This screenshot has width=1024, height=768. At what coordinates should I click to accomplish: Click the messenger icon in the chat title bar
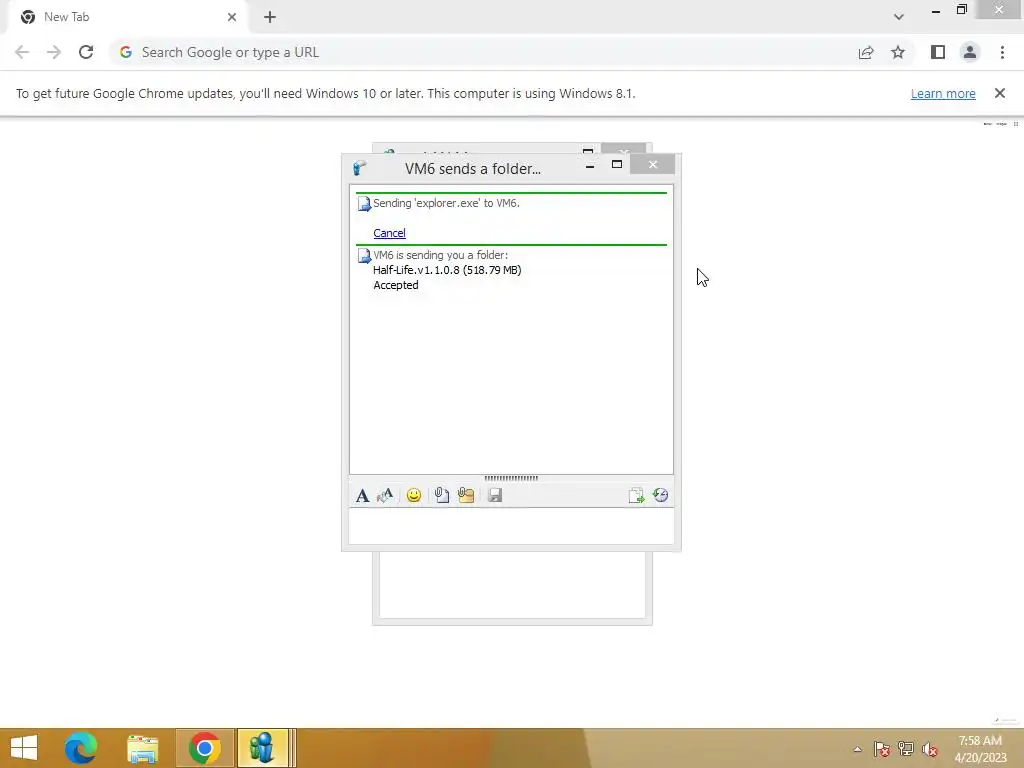pyautogui.click(x=359, y=168)
